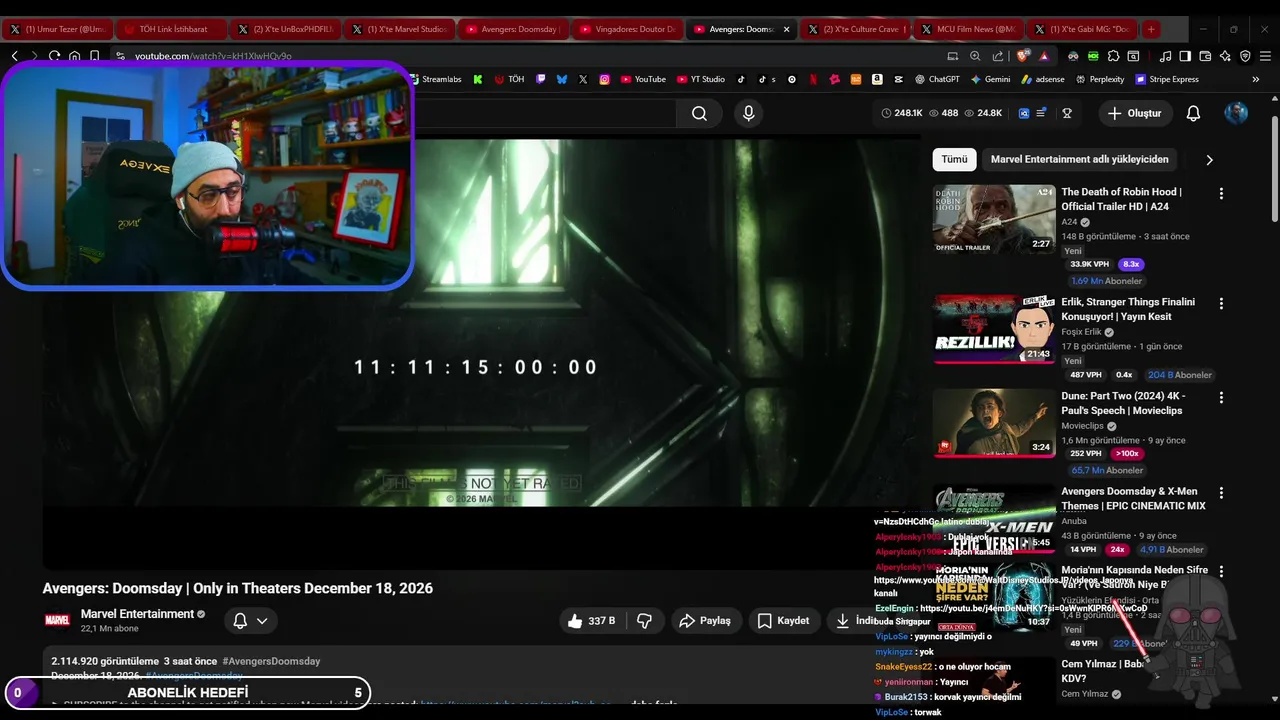Viewport: 1280px width, 720px height.
Task: Switch to the TÖH Link İstihbarat tab
Action: pos(172,29)
